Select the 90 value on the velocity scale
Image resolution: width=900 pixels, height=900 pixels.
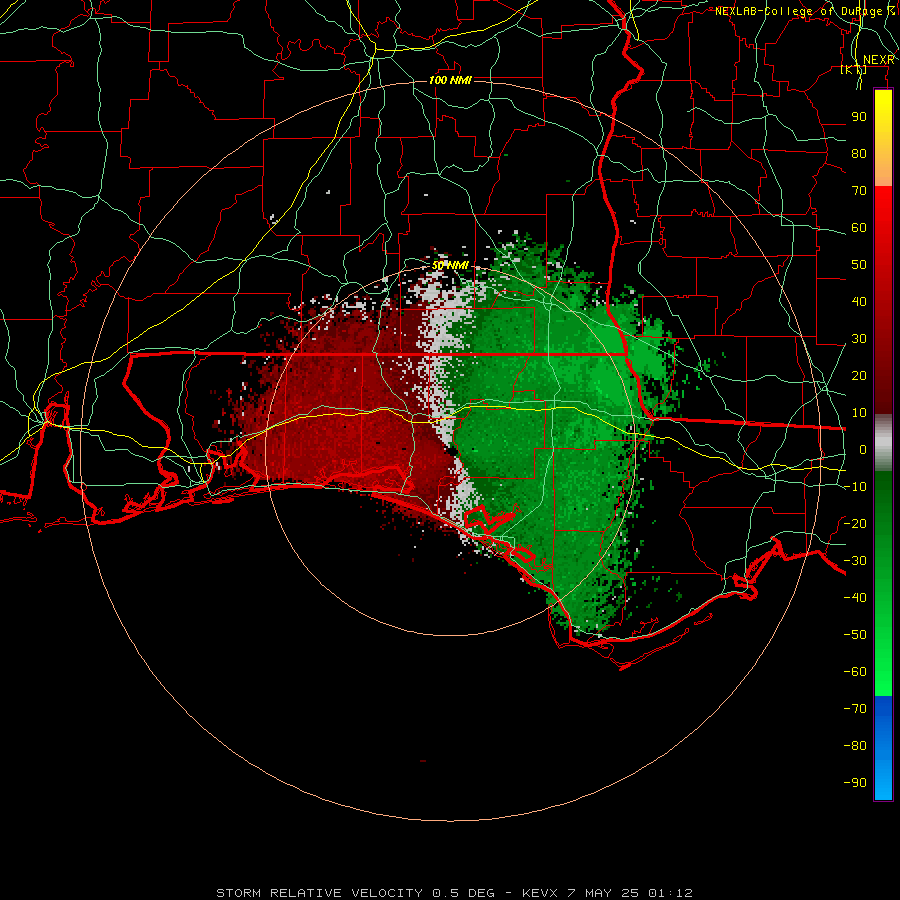859,117
